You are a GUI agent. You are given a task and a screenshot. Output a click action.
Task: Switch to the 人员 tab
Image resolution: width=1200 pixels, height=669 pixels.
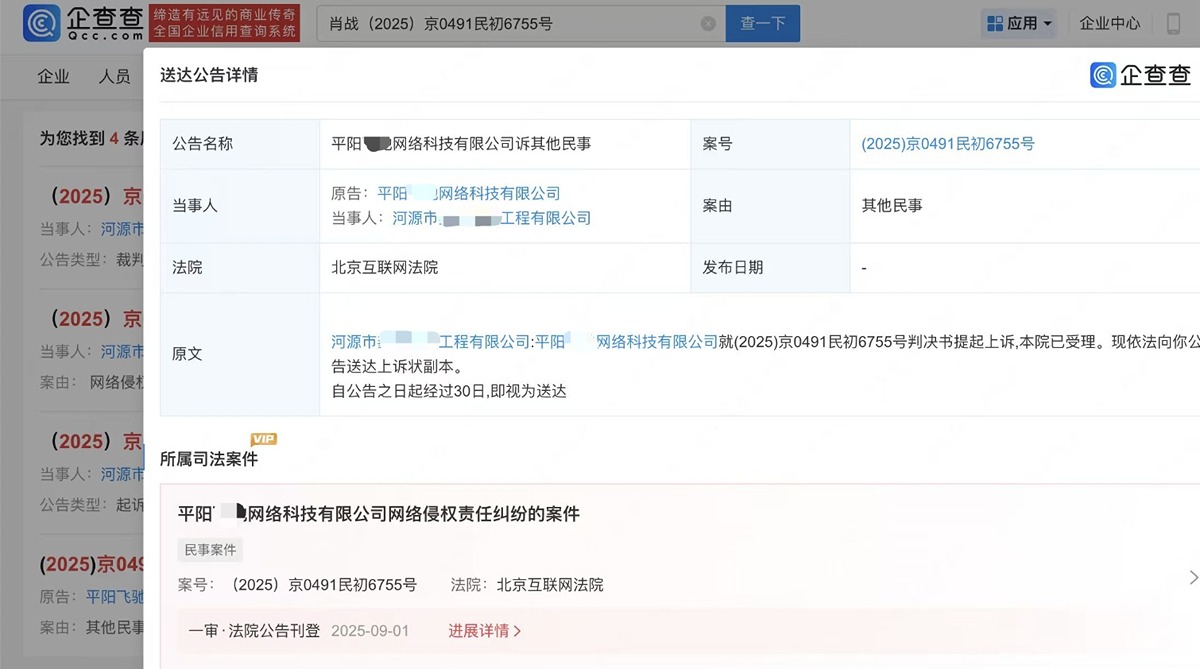tap(114, 76)
